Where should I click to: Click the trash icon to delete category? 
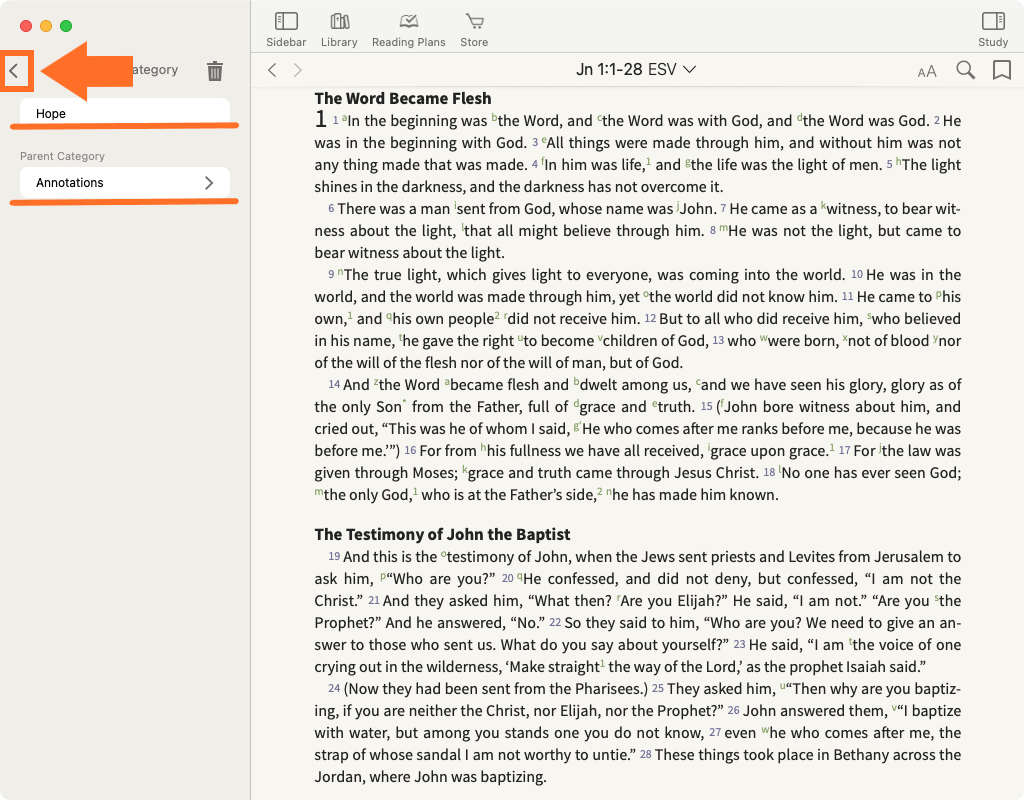click(215, 71)
